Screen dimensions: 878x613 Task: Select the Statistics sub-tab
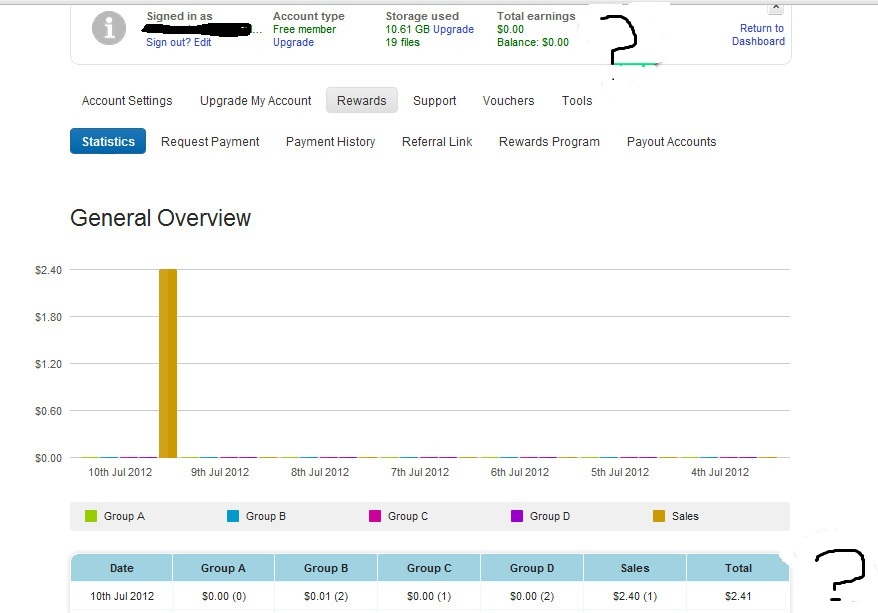click(x=108, y=141)
